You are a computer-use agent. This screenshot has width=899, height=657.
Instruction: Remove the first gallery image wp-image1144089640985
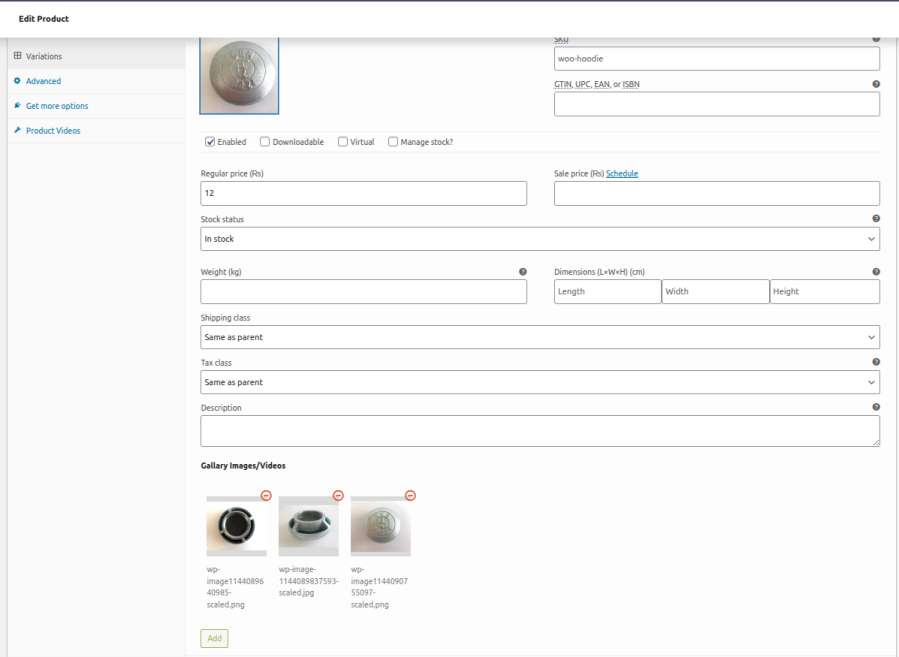(266, 496)
